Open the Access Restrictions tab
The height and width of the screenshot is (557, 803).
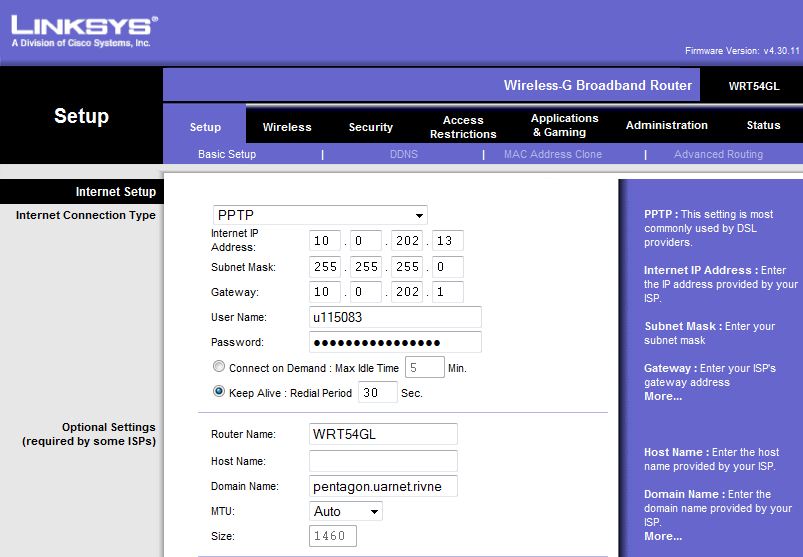(x=463, y=127)
